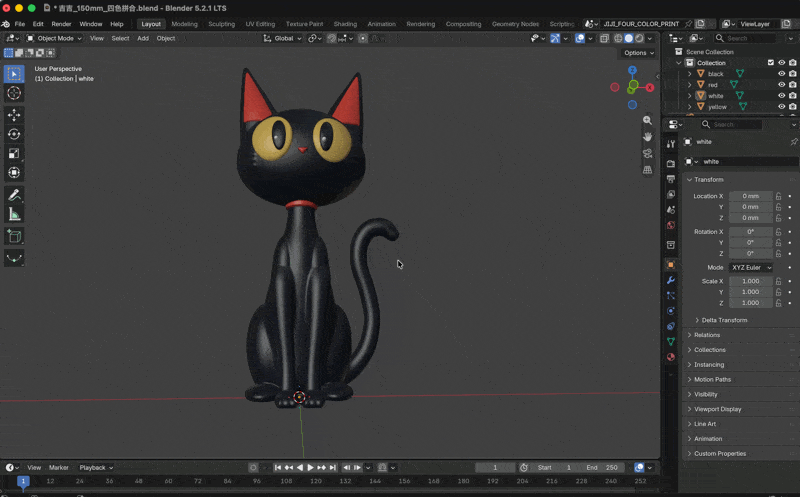Open the Tool properties tab
800x497 pixels.
point(671,144)
